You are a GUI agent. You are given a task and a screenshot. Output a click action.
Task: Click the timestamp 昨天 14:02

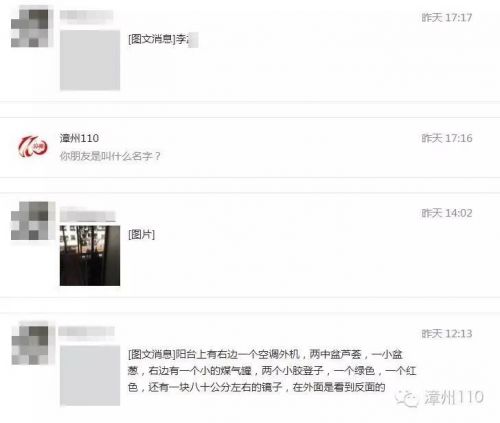coord(447,213)
